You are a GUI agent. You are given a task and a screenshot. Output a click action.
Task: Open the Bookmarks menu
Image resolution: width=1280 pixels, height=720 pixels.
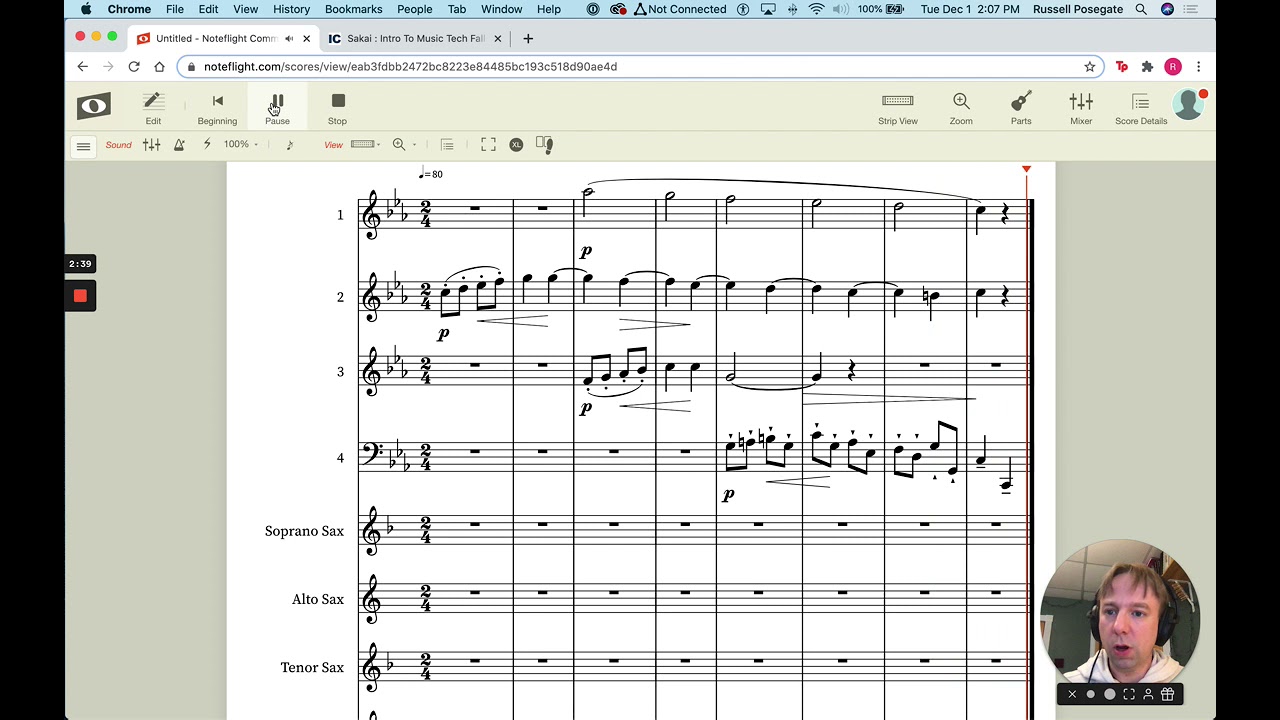(x=353, y=9)
